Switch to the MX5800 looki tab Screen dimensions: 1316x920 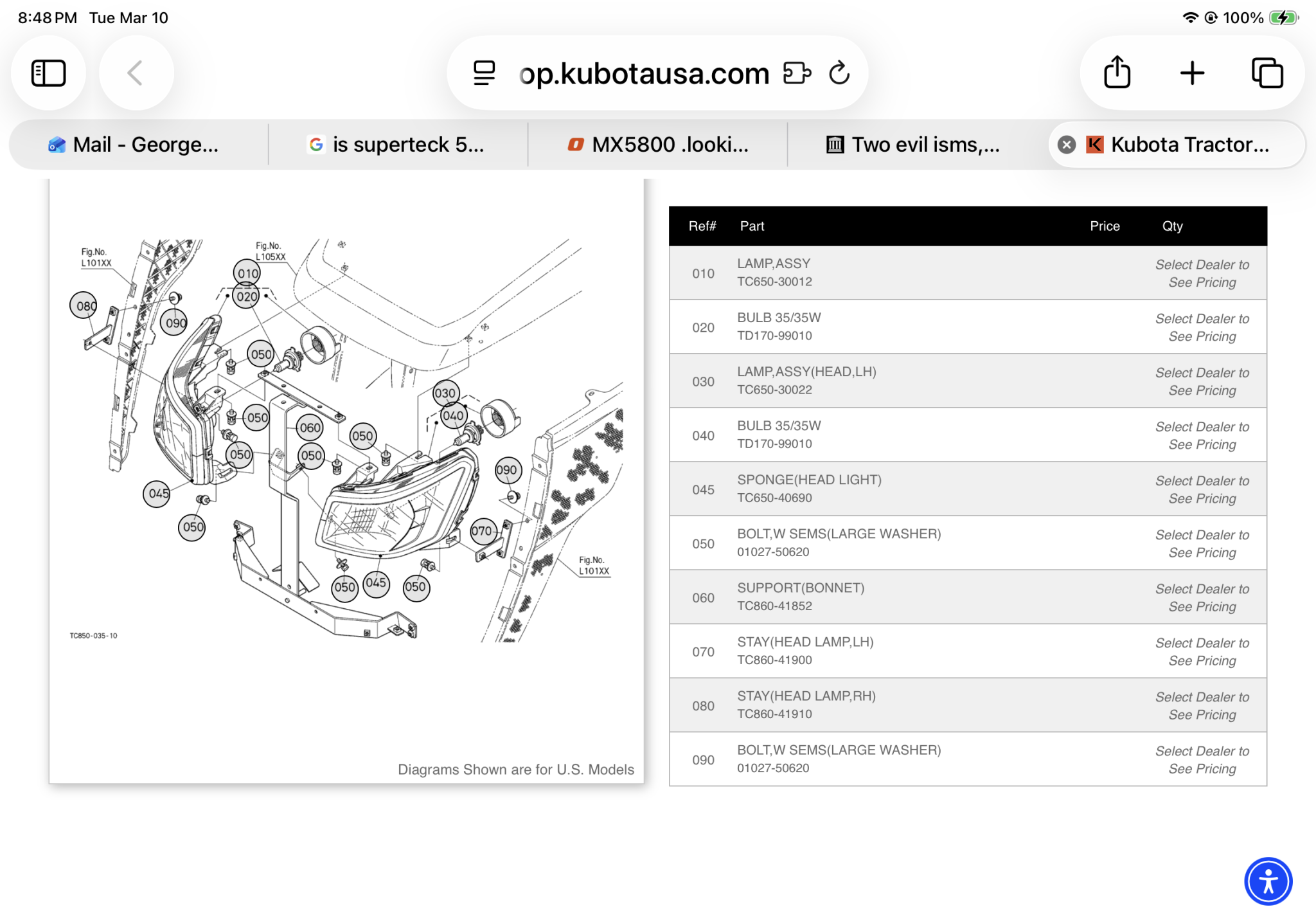point(657,145)
